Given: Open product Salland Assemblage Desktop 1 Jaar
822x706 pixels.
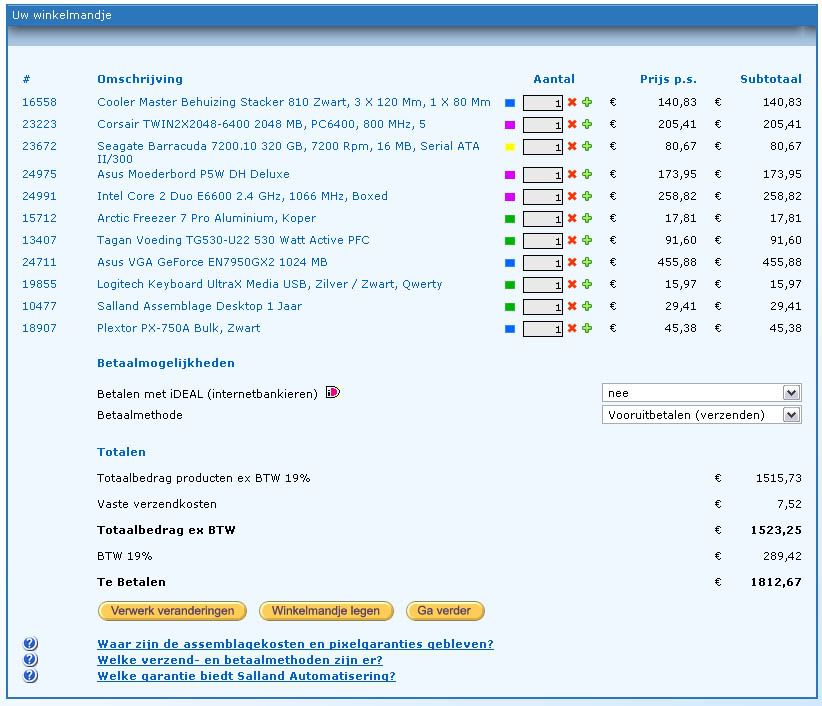Looking at the screenshot, I should point(200,306).
